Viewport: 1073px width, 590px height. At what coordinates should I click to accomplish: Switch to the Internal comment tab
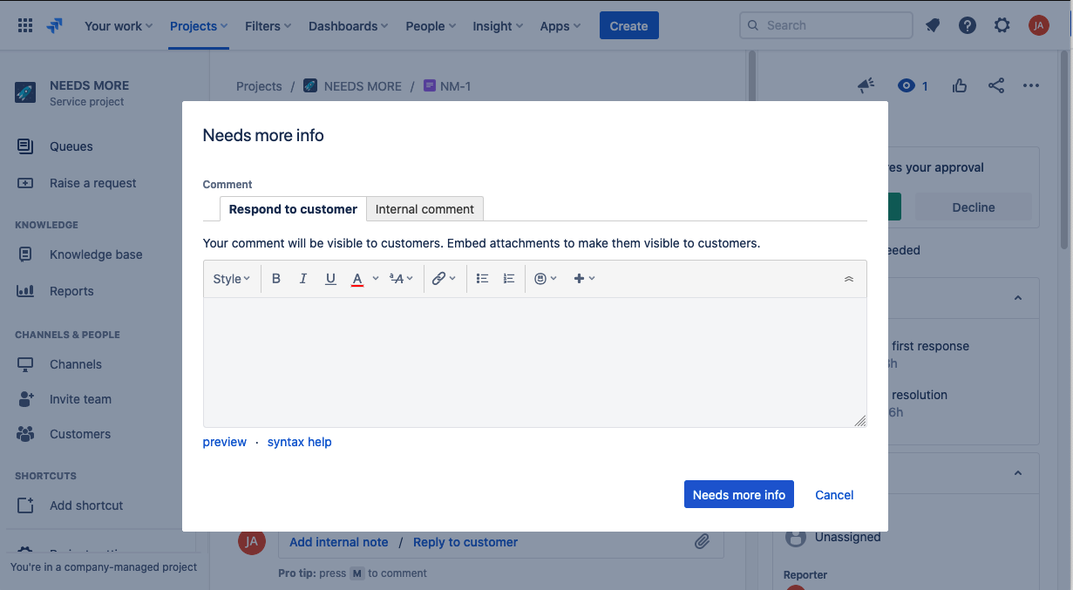coord(424,209)
